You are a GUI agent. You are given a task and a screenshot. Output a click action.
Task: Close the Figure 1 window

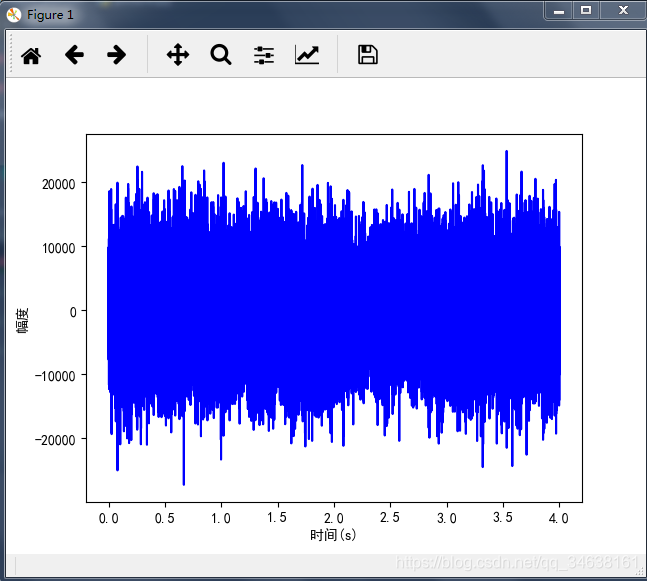pos(623,10)
